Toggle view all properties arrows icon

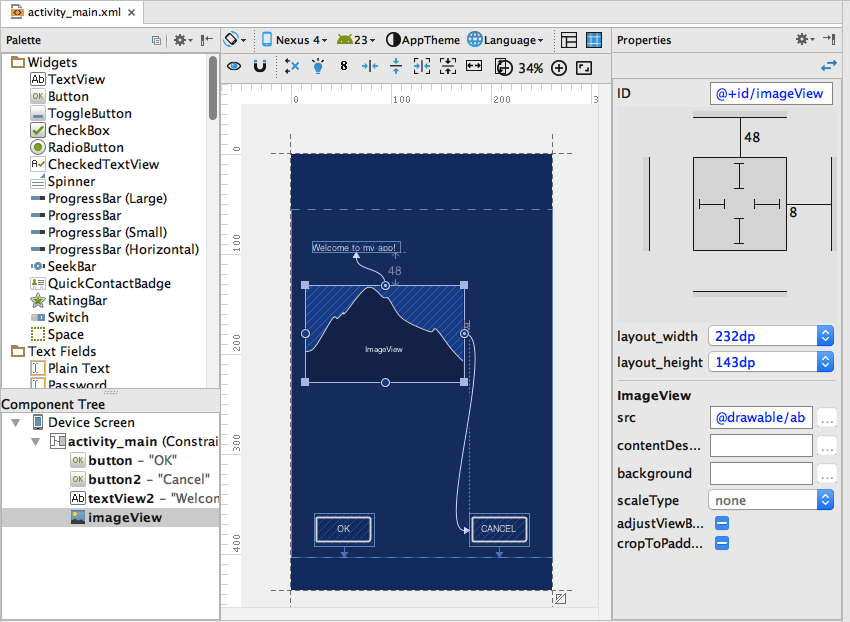click(829, 66)
